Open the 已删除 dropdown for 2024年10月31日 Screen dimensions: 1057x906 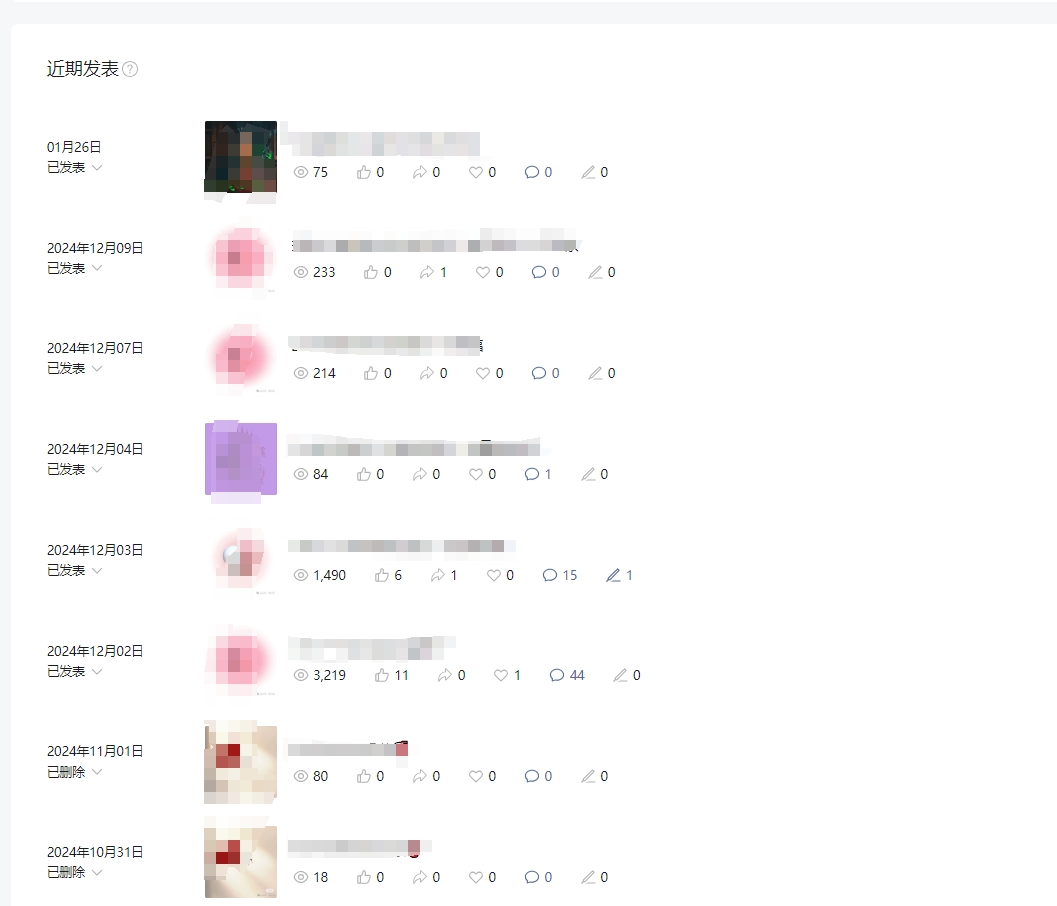tap(97, 872)
